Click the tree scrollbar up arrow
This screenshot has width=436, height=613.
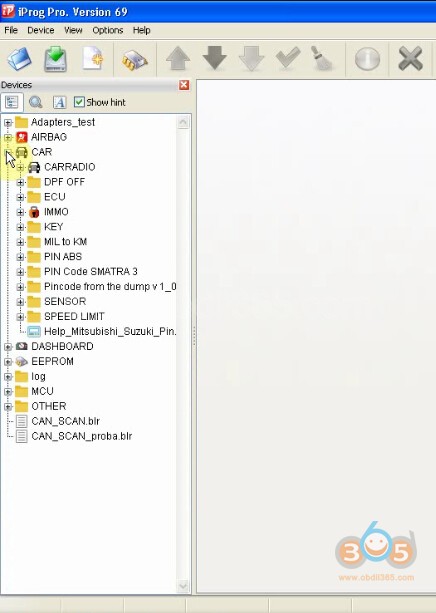tap(183, 123)
